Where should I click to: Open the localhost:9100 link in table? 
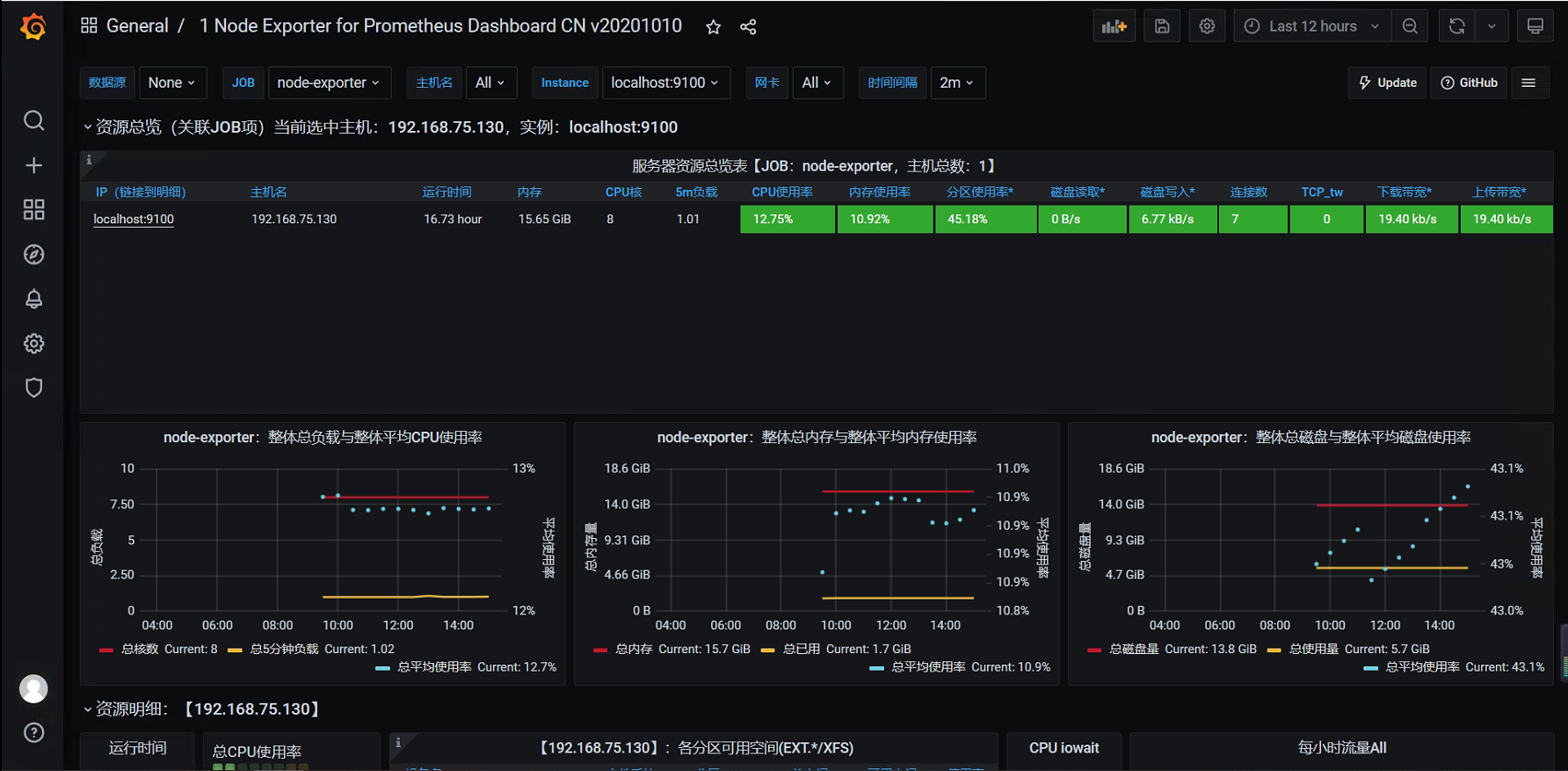(134, 219)
